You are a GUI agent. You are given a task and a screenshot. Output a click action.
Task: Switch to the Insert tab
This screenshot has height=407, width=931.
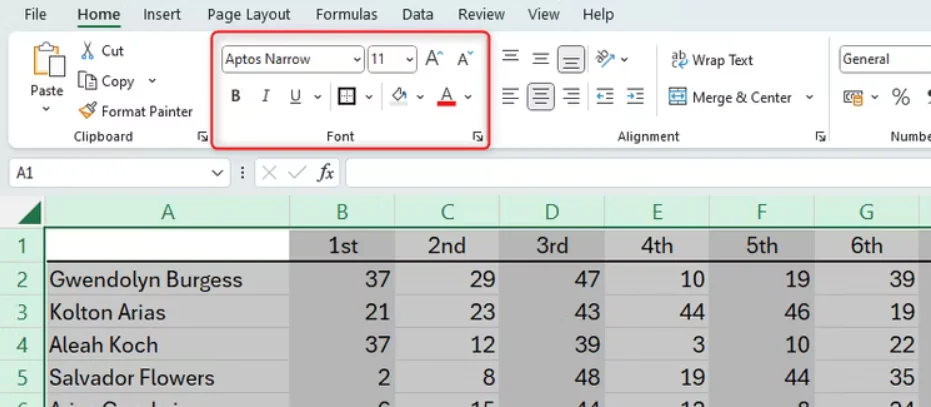click(x=162, y=15)
